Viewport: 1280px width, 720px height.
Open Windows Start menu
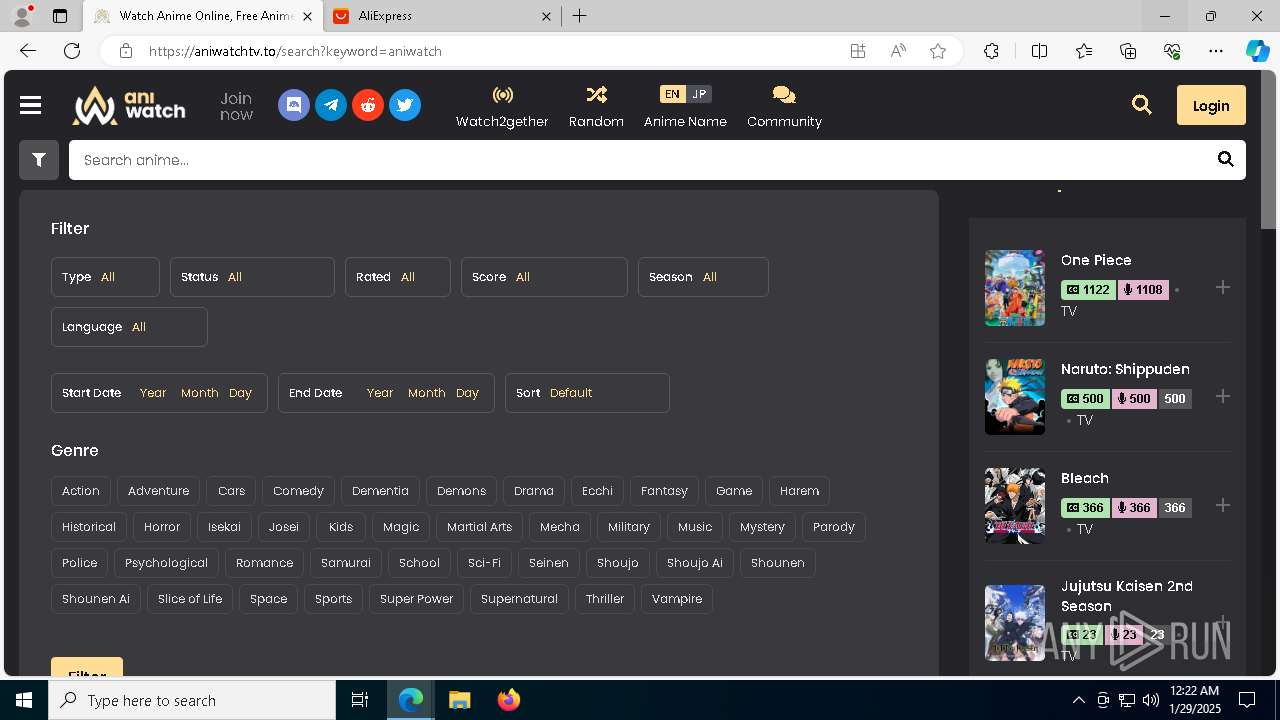coord(24,700)
